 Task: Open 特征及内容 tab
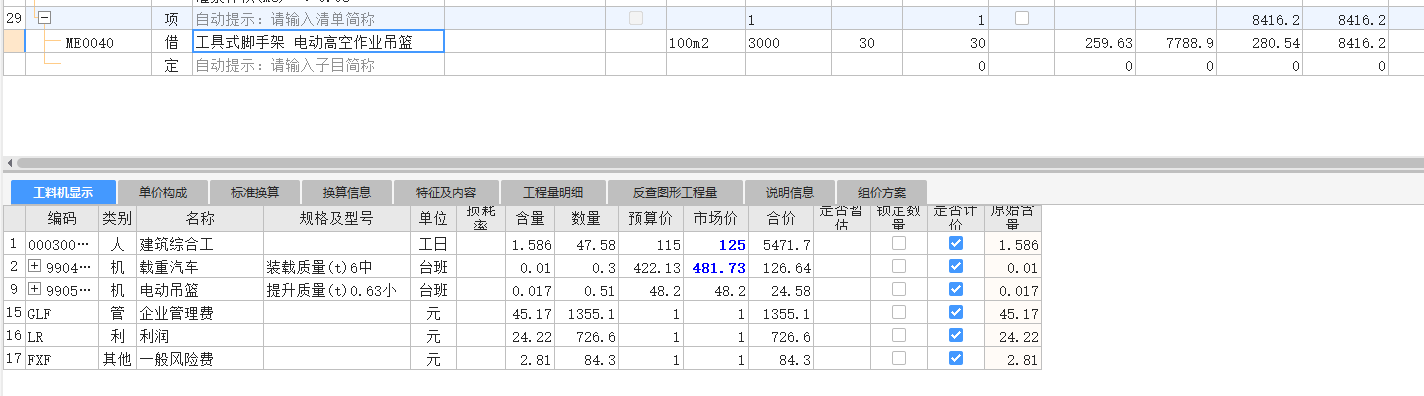coord(446,193)
